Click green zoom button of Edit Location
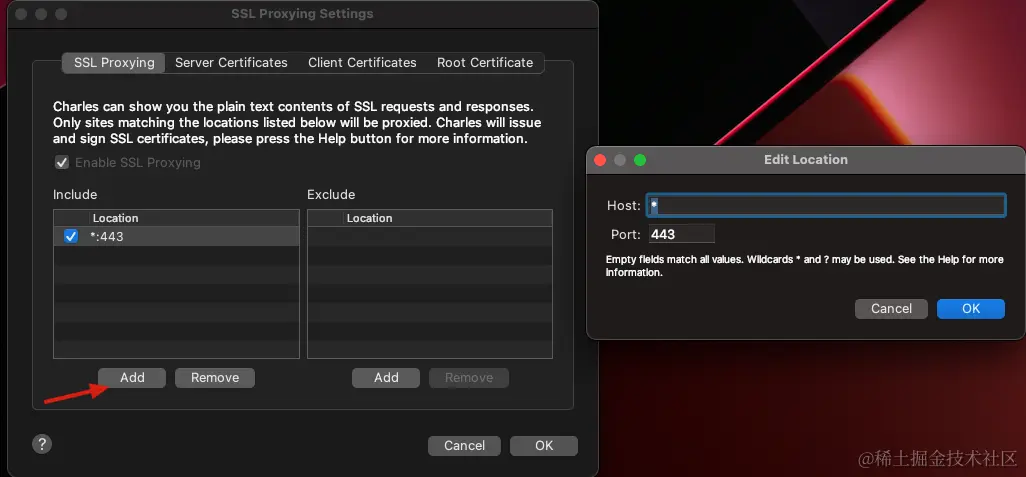 point(640,160)
